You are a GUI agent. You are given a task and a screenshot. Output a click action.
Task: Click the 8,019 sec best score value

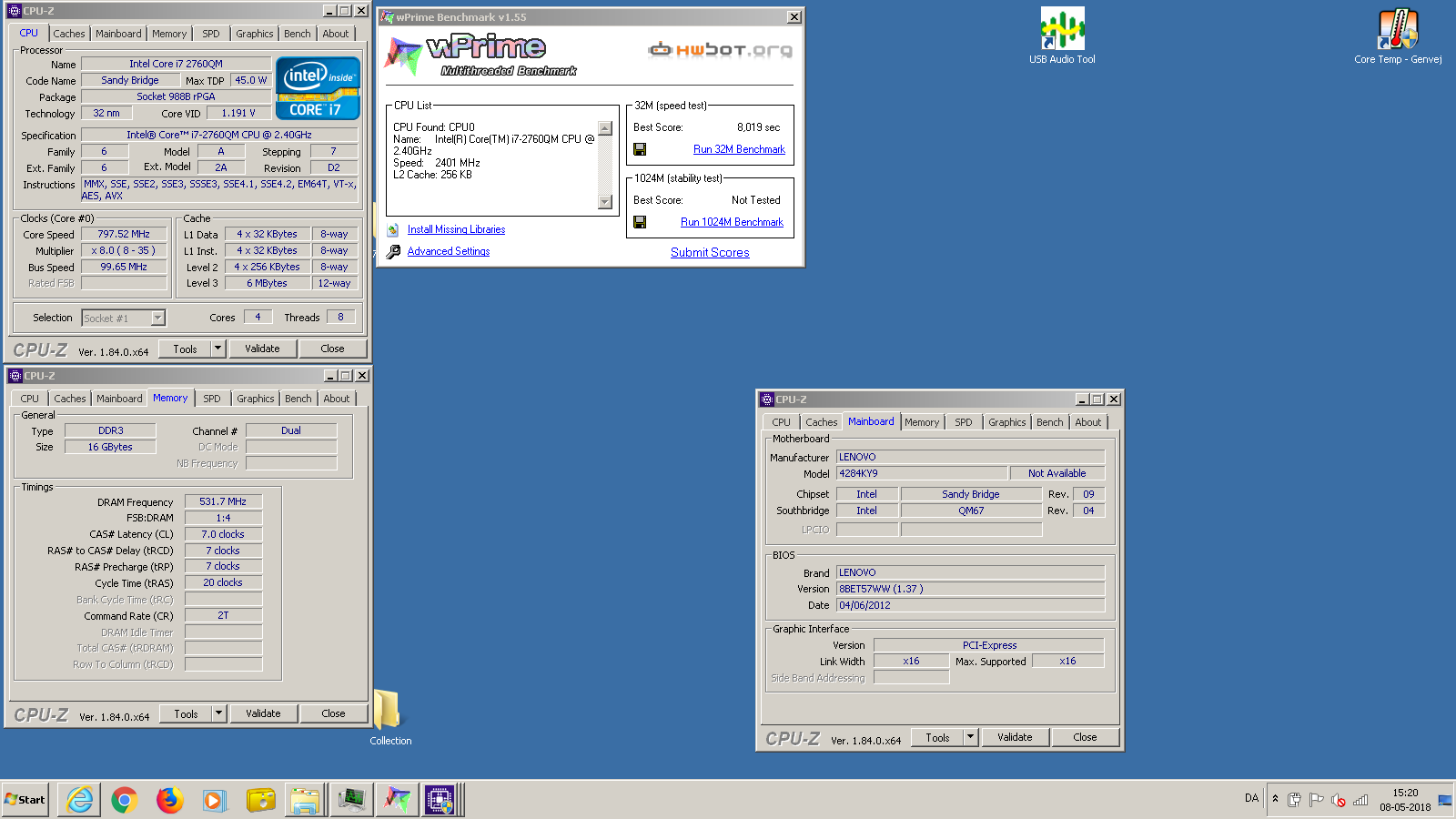[758, 127]
